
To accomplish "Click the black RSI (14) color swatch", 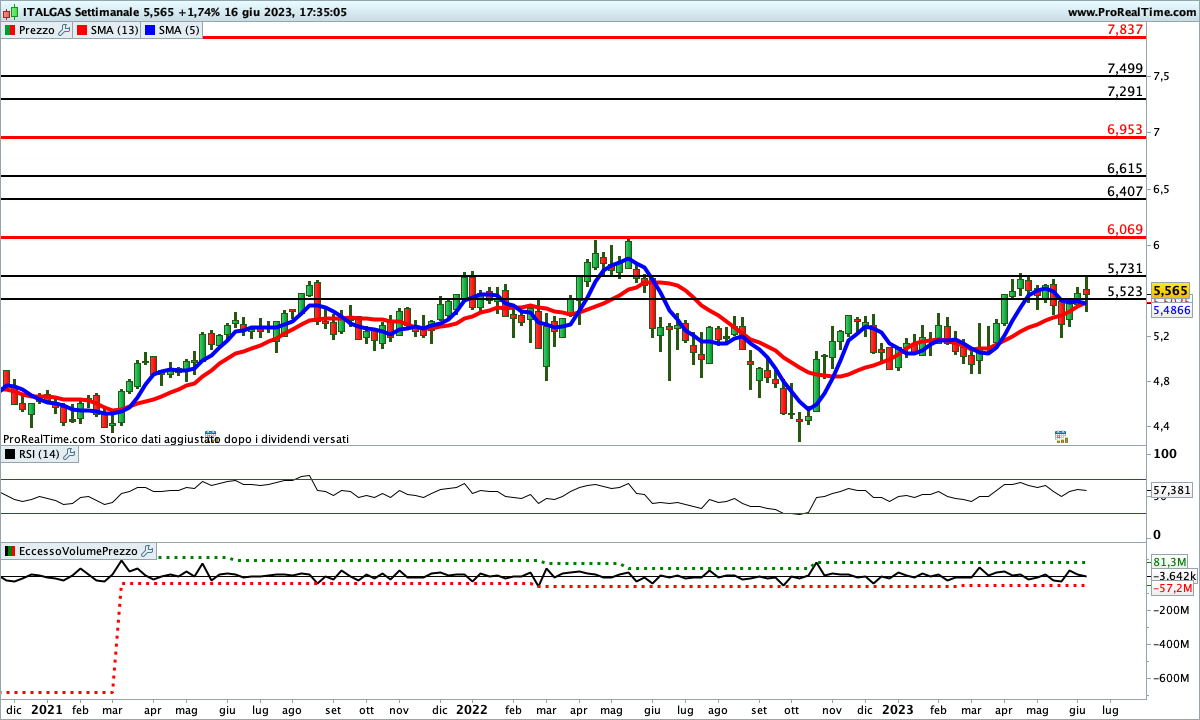I will pos(9,454).
